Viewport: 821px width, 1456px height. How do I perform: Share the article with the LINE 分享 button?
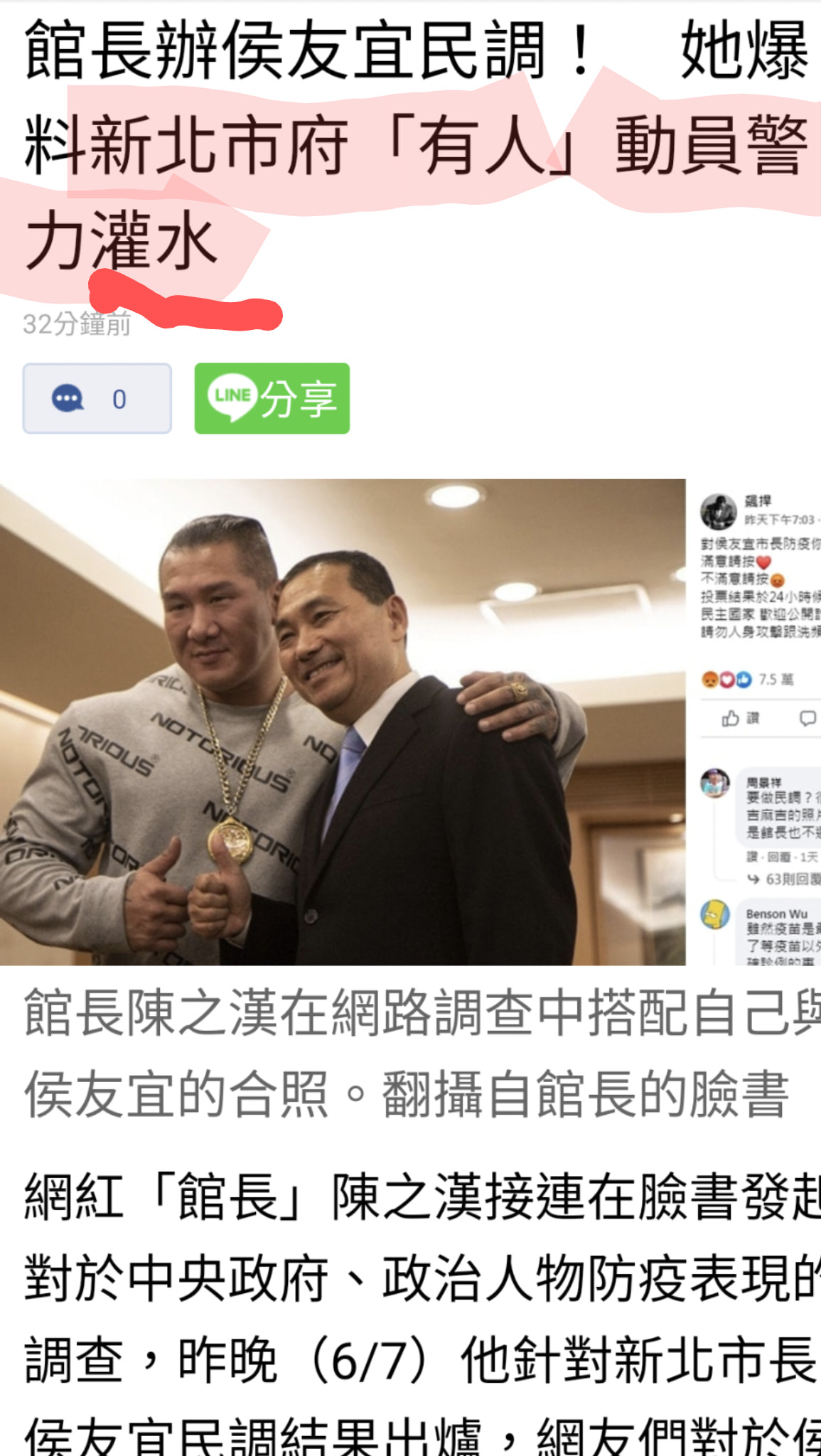tap(272, 398)
